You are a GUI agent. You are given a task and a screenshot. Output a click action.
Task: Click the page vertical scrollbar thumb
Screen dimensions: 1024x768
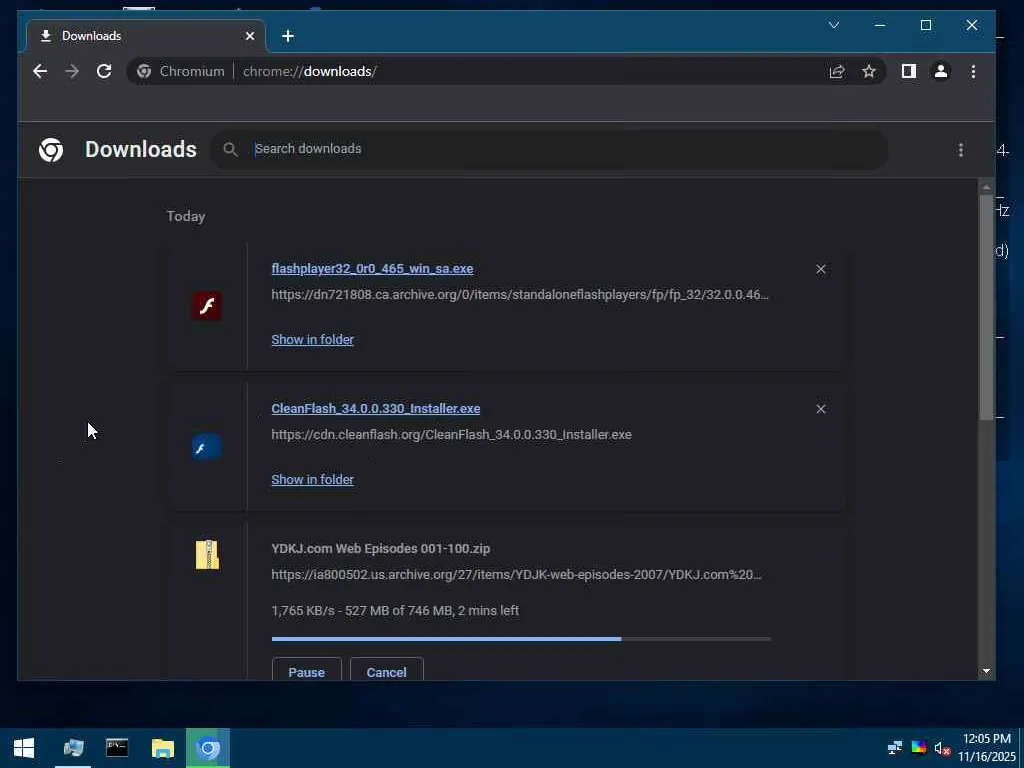(986, 307)
